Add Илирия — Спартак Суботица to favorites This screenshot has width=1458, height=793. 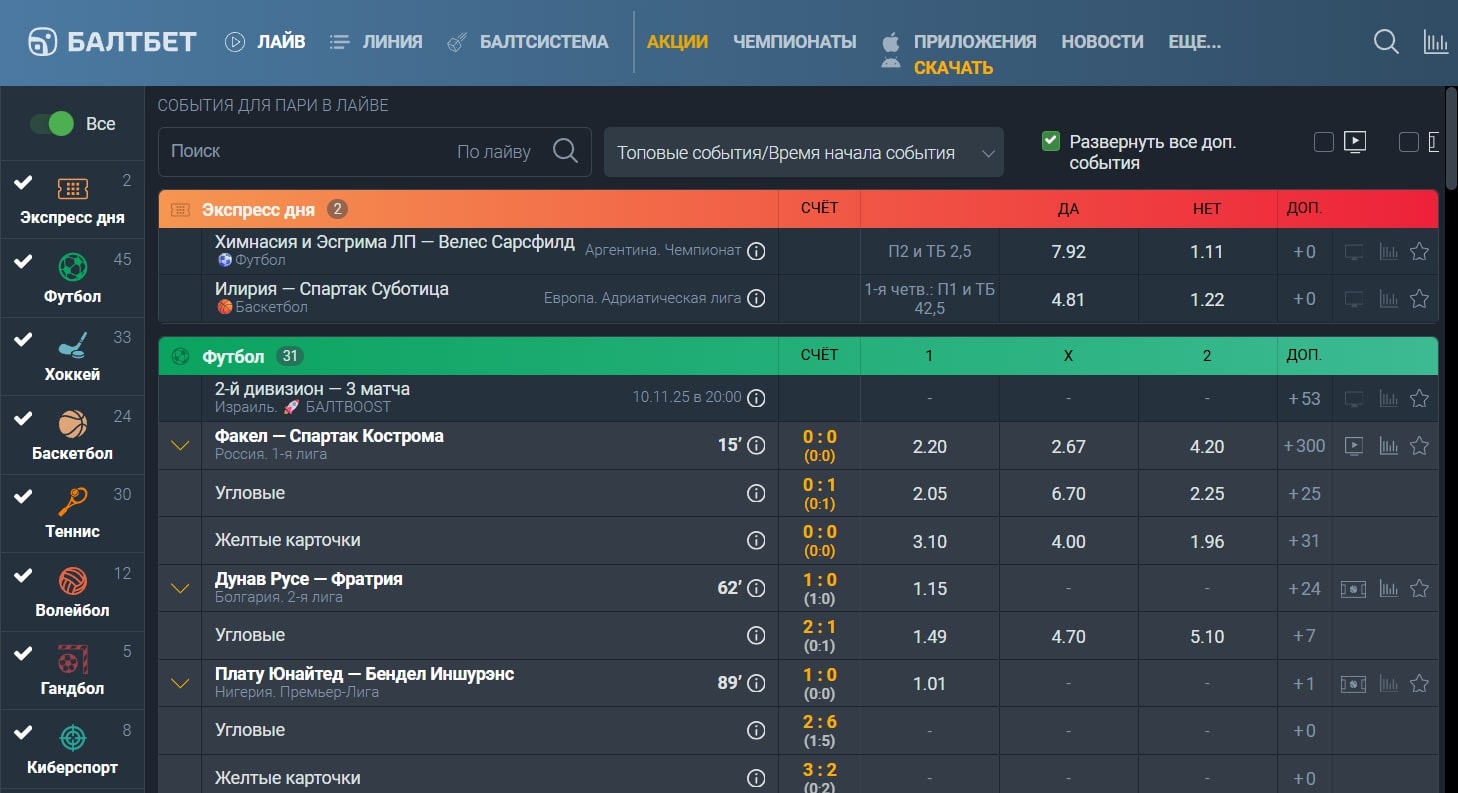coord(1418,298)
